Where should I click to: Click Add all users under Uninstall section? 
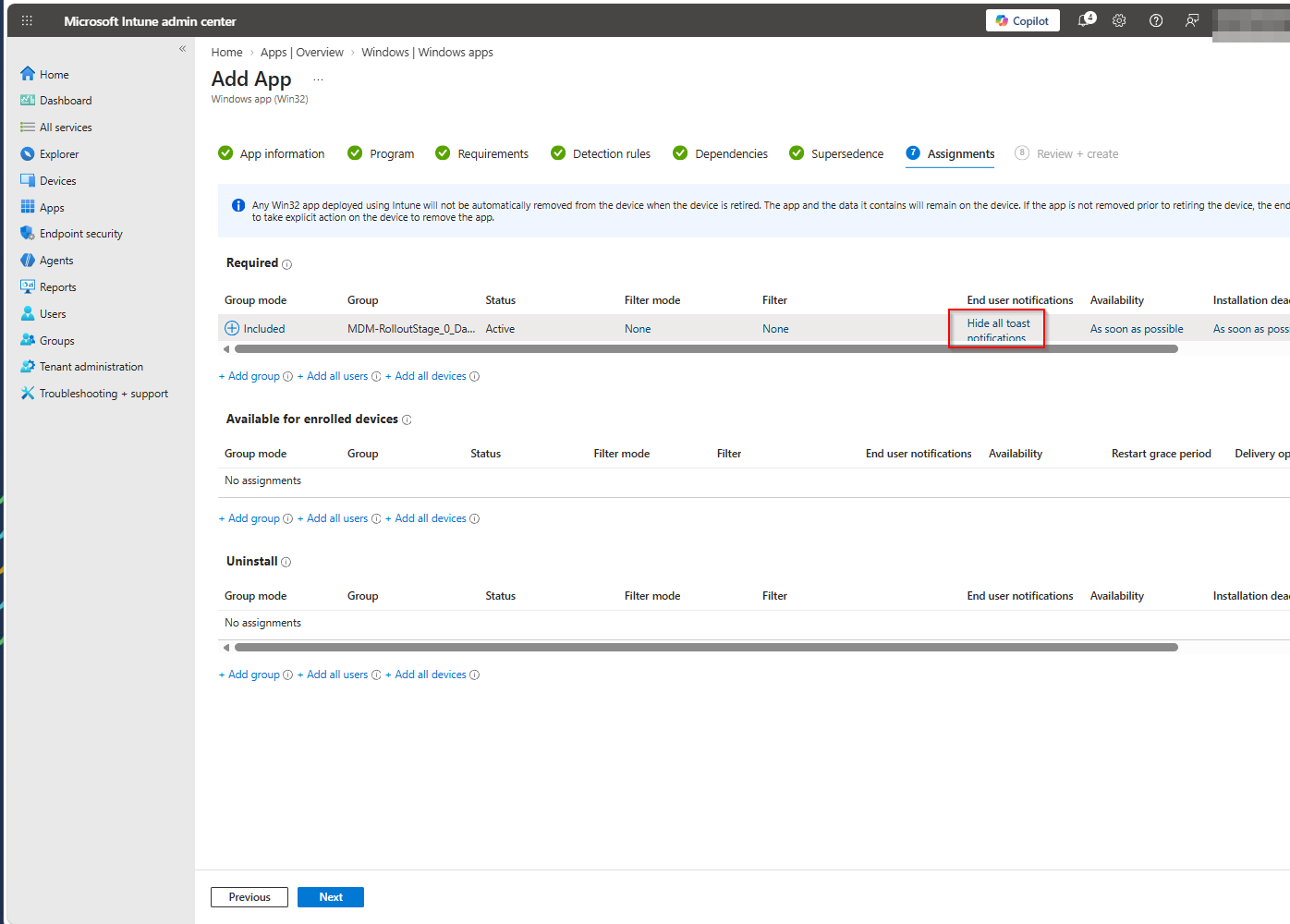tap(333, 675)
